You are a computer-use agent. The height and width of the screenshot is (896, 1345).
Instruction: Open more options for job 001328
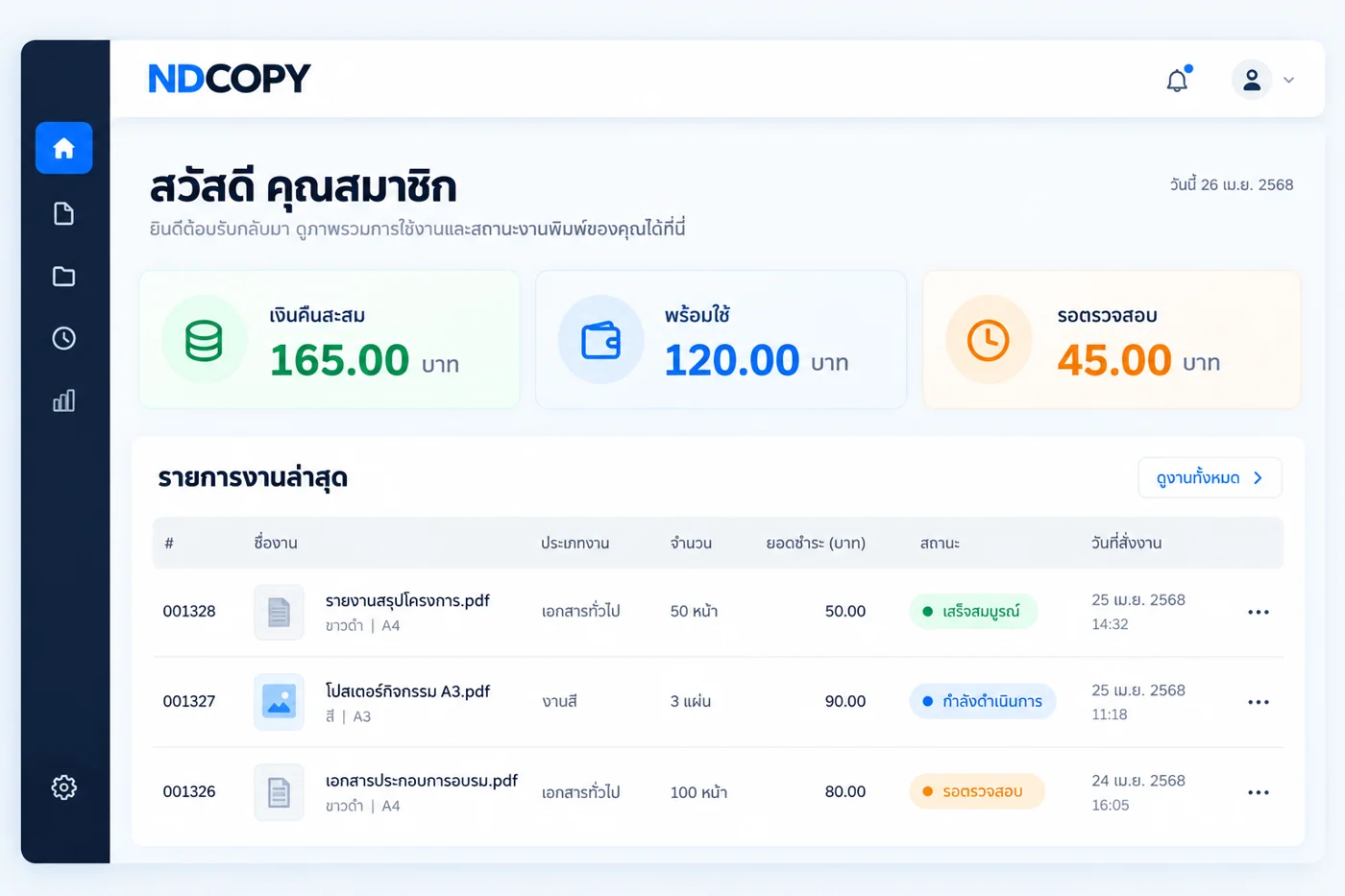(1259, 612)
